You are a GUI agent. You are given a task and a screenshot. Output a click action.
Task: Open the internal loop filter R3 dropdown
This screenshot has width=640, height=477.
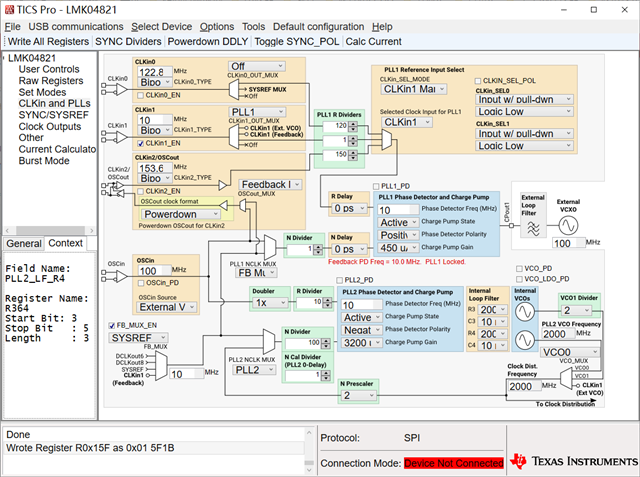pos(492,309)
